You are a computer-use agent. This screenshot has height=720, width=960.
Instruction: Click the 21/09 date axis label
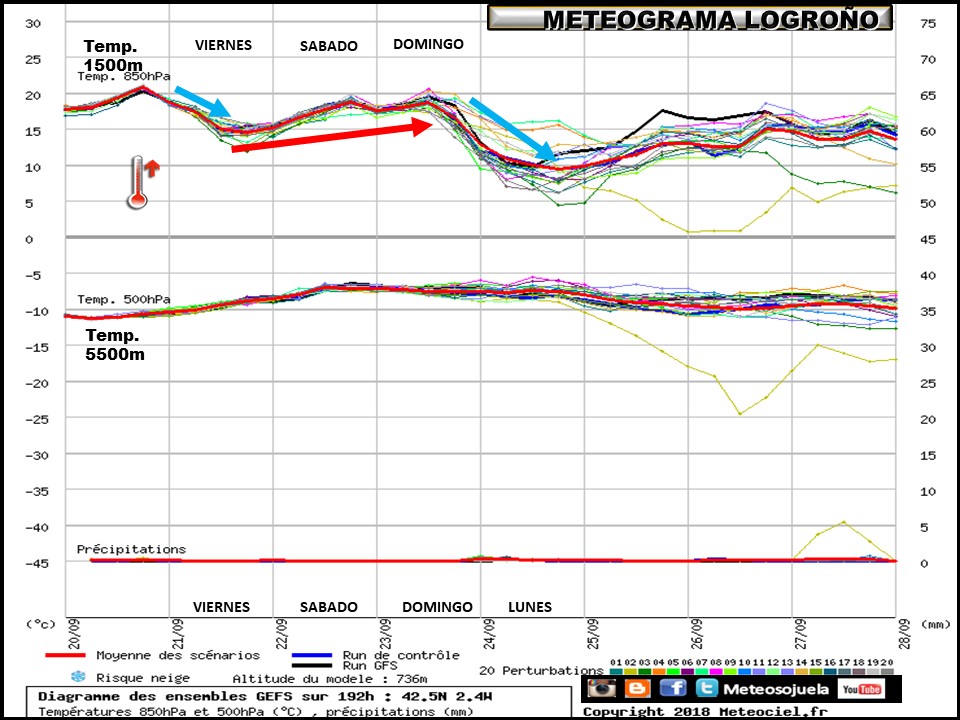click(178, 634)
